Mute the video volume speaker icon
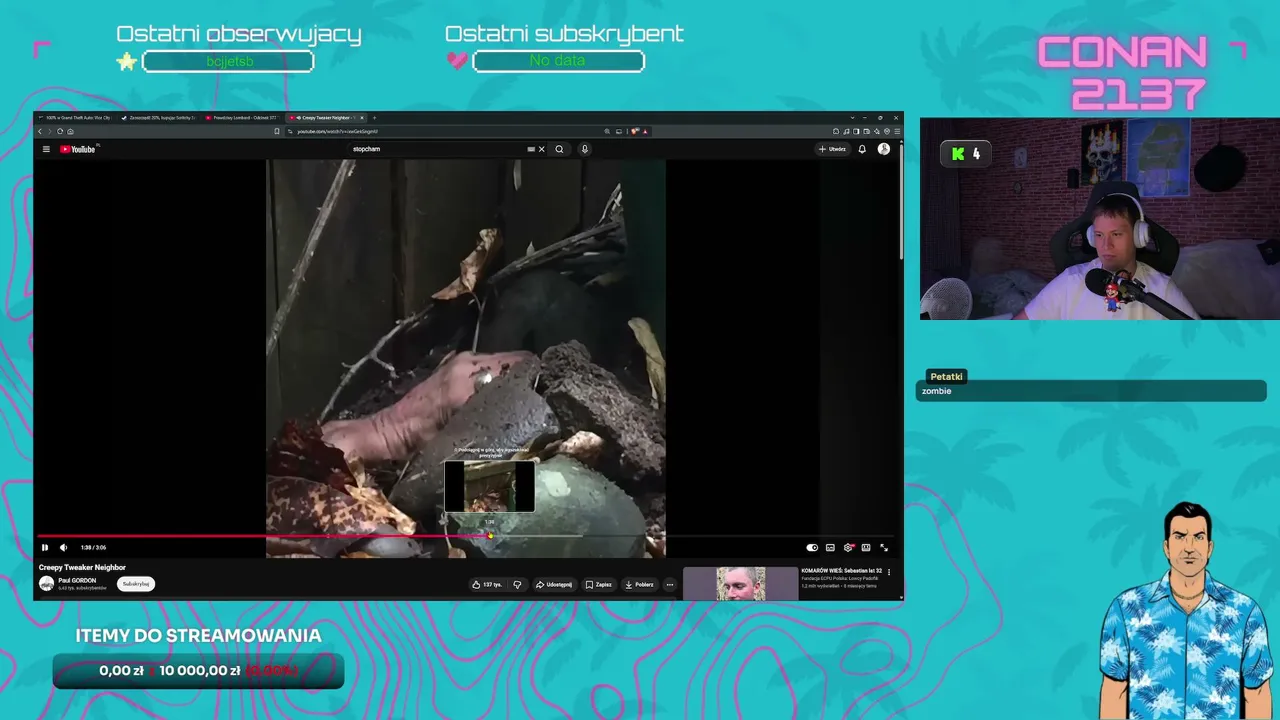 click(x=64, y=547)
